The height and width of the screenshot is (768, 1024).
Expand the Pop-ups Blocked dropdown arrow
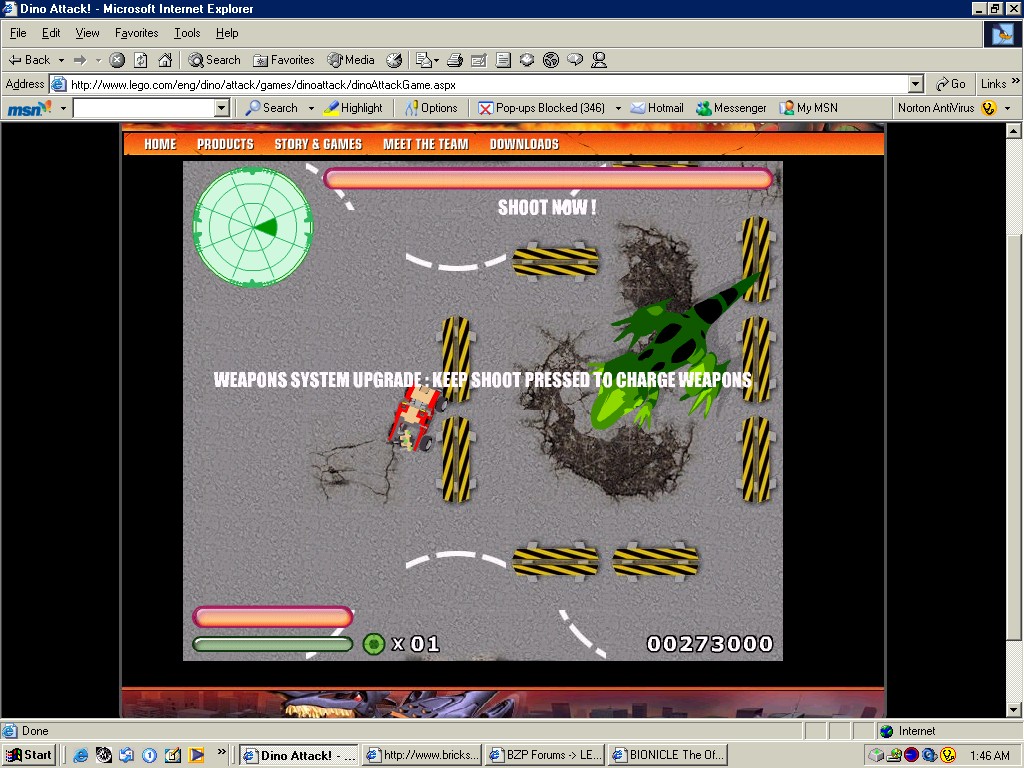pos(618,108)
